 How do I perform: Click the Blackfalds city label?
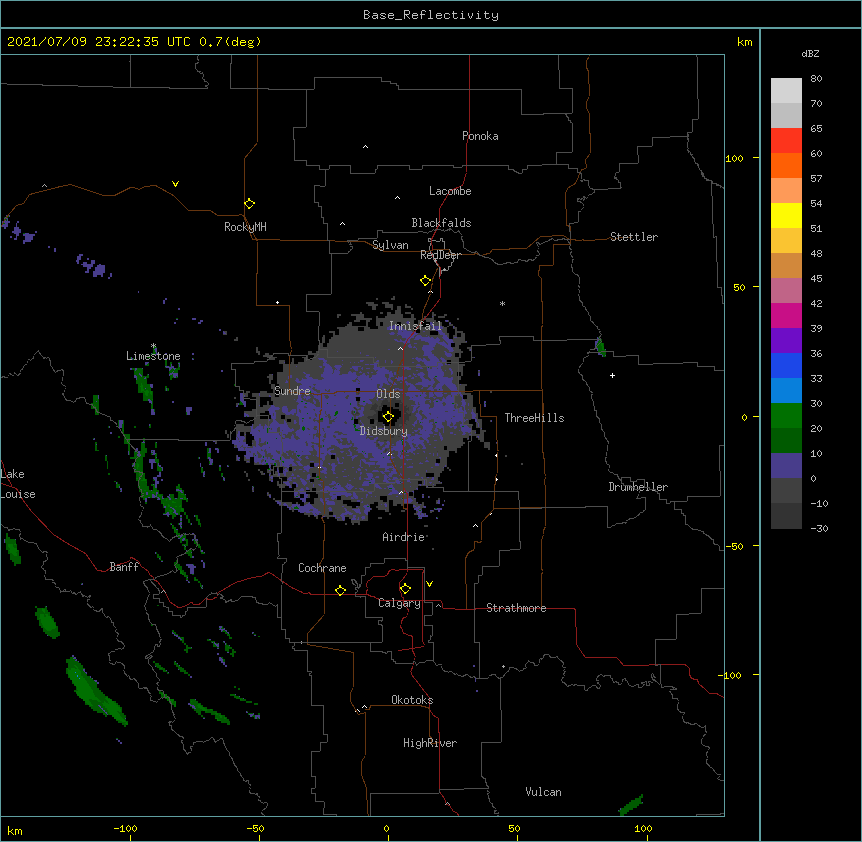441,223
